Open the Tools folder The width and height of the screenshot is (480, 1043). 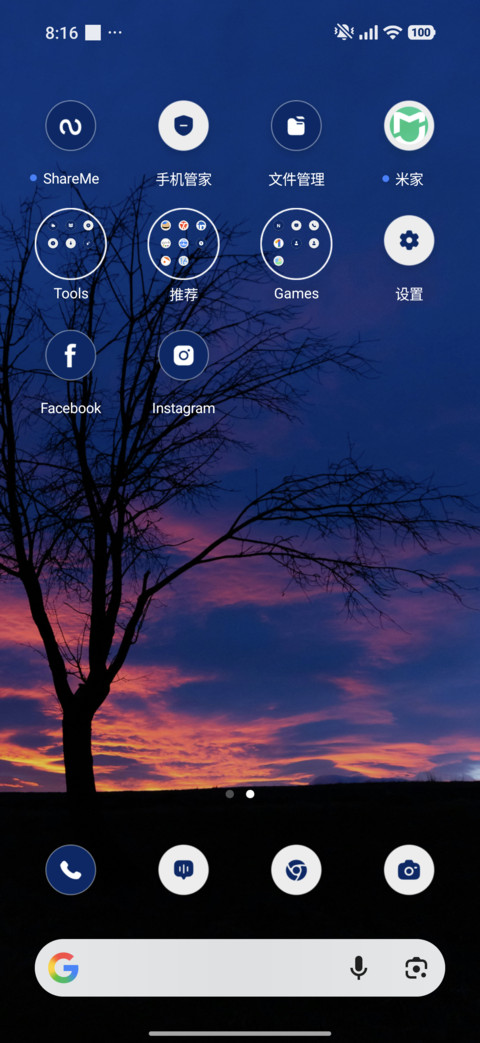[70, 243]
